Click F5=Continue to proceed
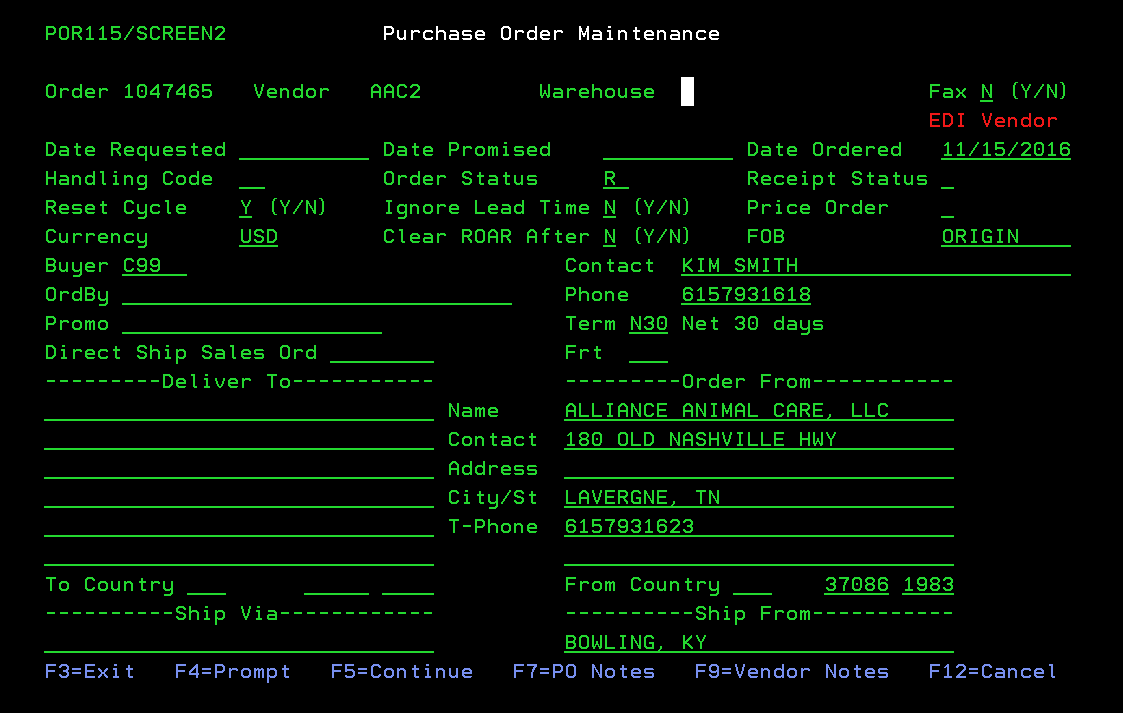This screenshot has width=1123, height=713. [x=401, y=672]
